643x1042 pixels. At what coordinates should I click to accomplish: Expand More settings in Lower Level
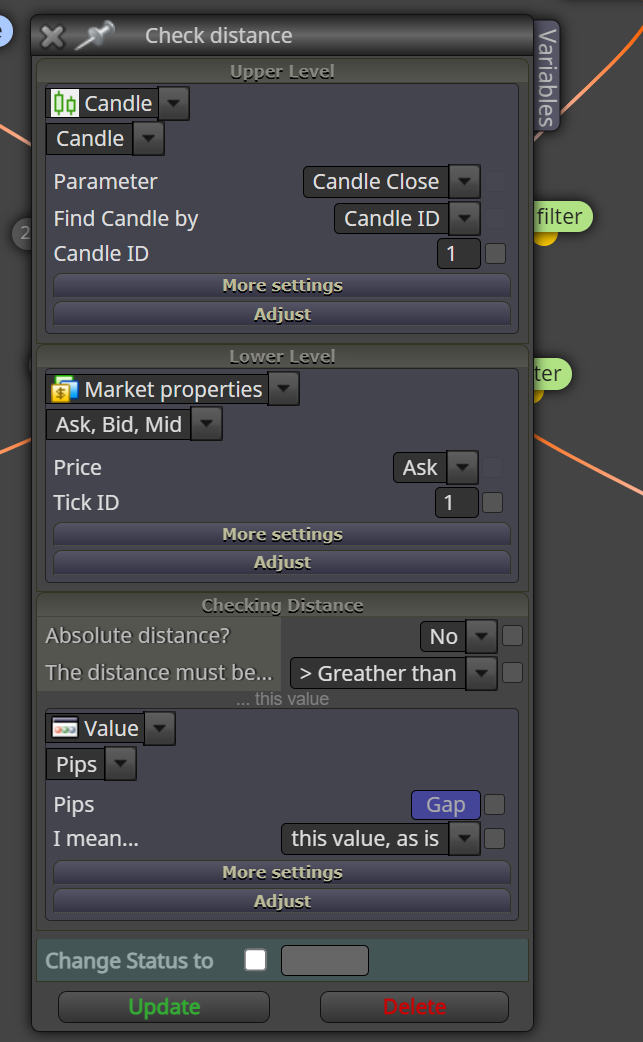click(x=282, y=534)
